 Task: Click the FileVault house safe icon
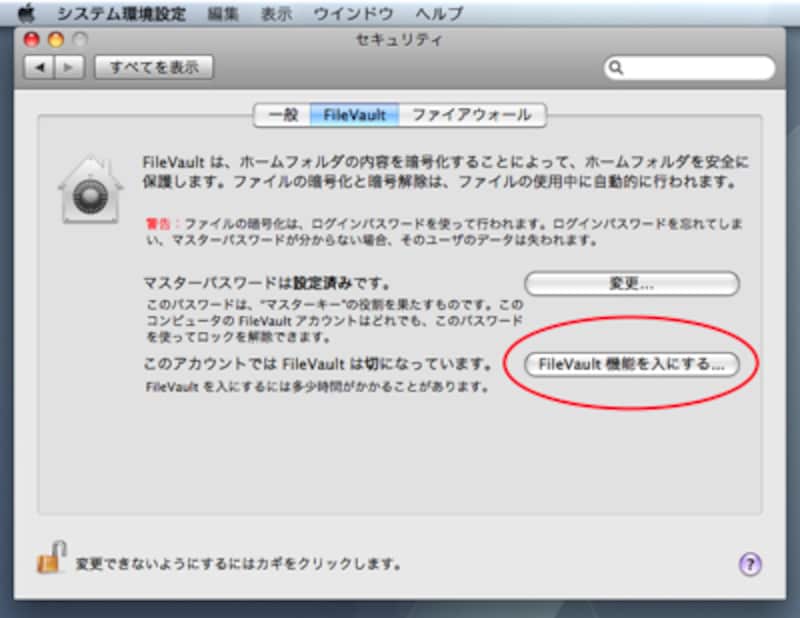[x=90, y=189]
